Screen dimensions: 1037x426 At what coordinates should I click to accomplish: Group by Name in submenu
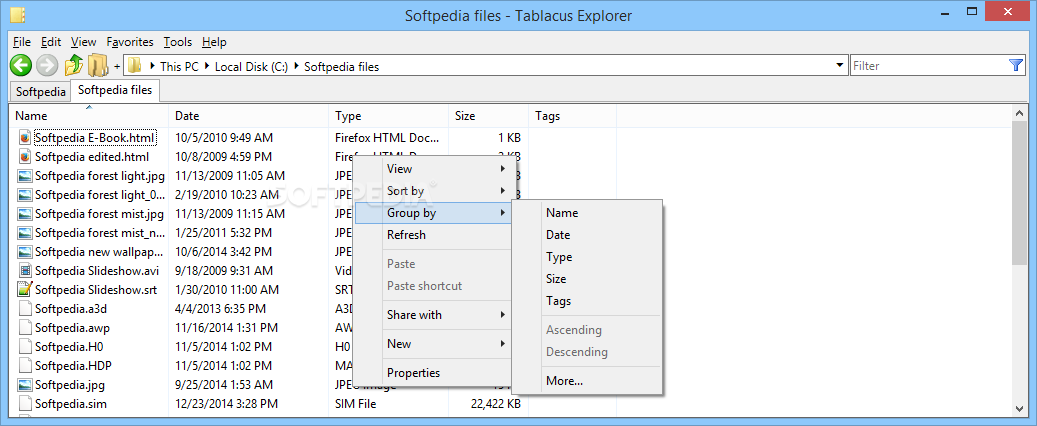click(562, 213)
